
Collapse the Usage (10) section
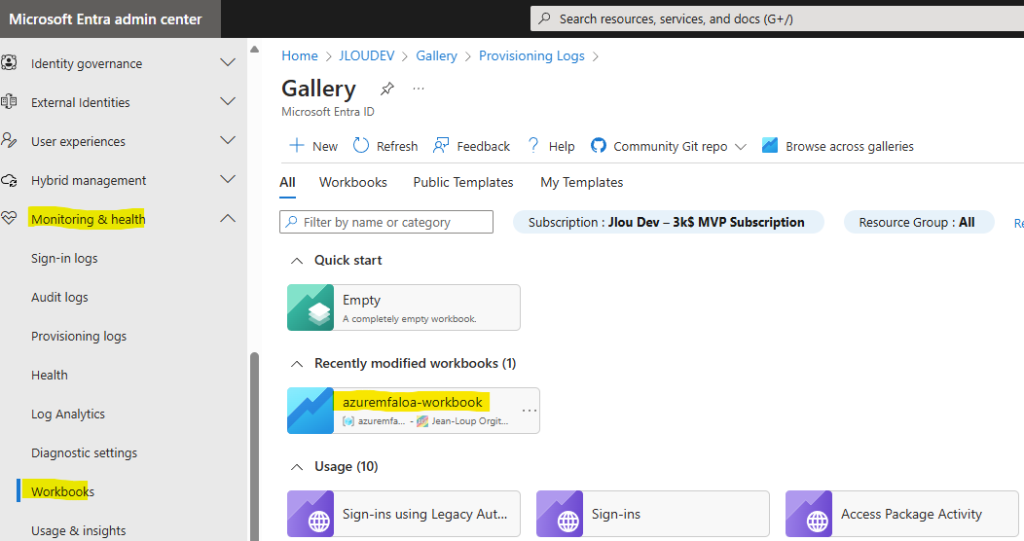click(x=296, y=467)
